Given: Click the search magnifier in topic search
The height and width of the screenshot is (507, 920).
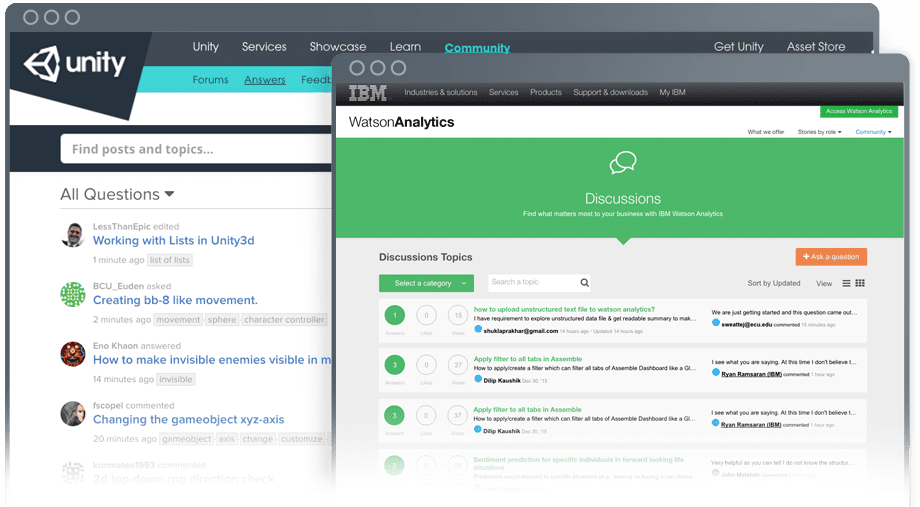Looking at the screenshot, I should (x=585, y=283).
